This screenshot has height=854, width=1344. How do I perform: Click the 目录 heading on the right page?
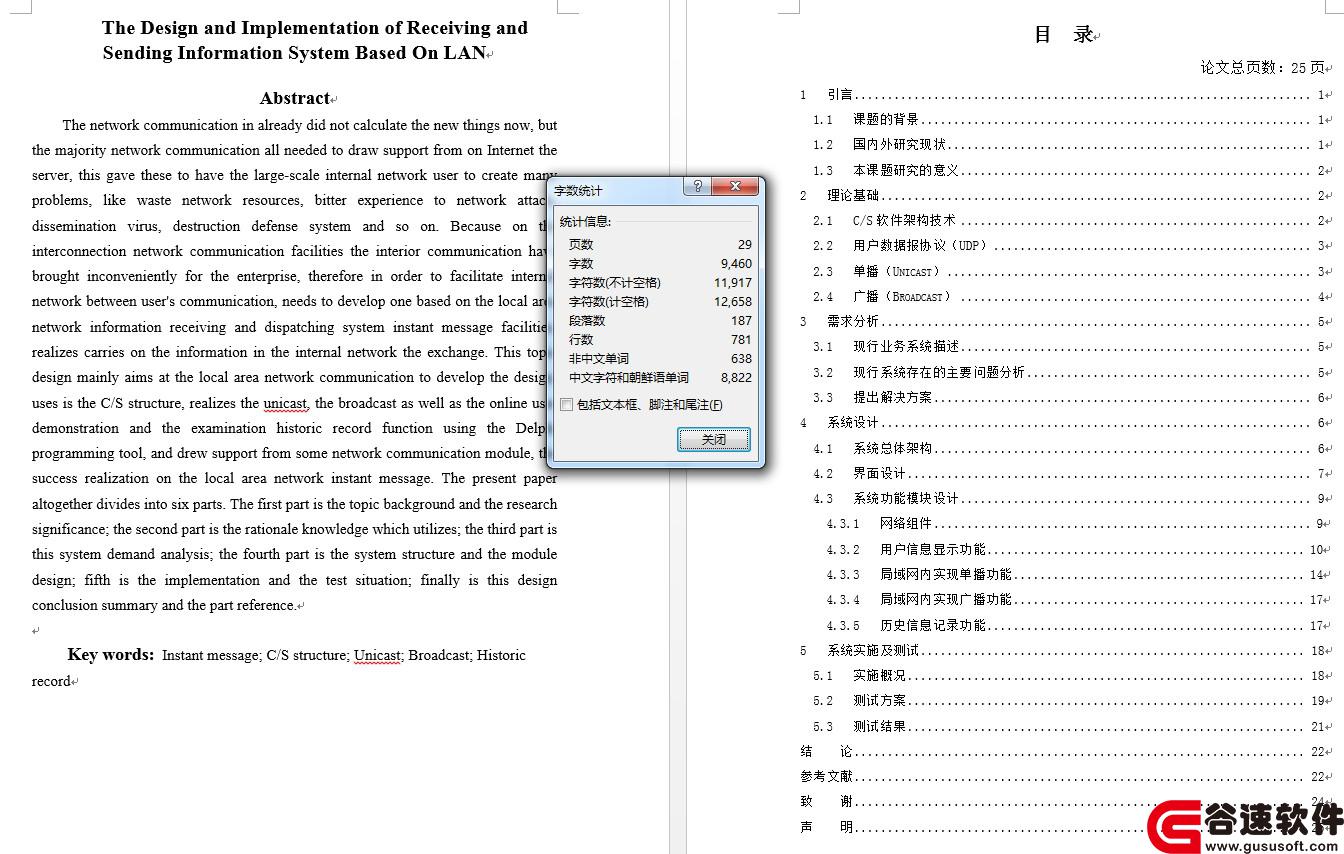tap(1064, 35)
